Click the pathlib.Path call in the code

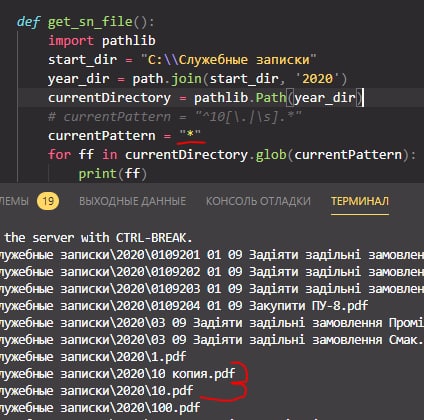tap(279, 98)
